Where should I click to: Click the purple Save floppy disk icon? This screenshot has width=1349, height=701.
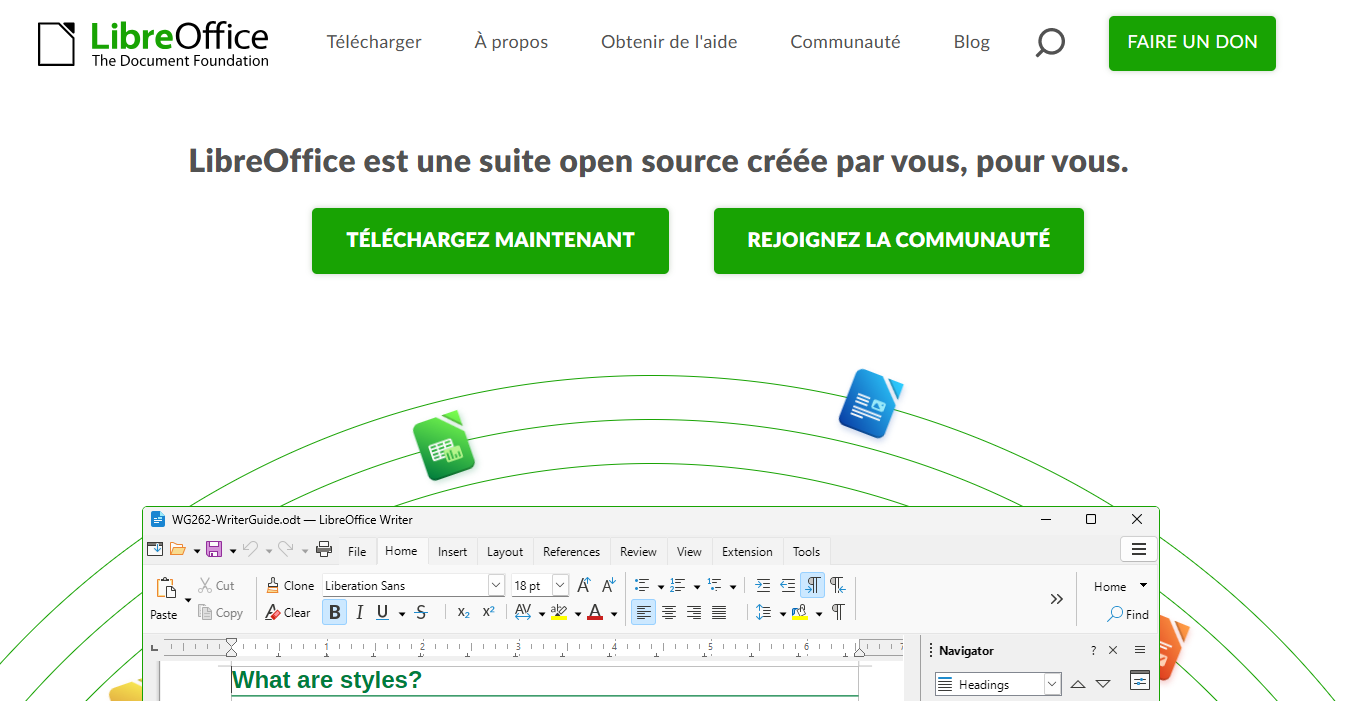214,549
